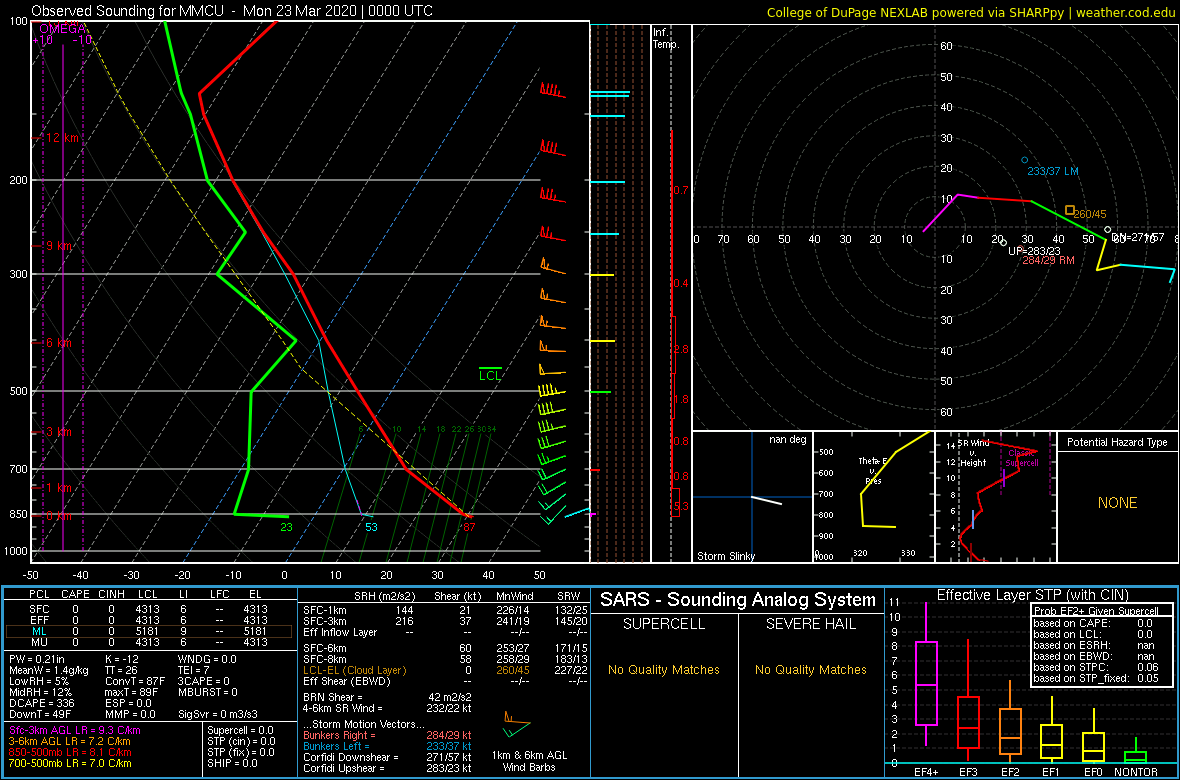The height and width of the screenshot is (780, 1180).
Task: Click the 'Bunkers Right = 284/29 kt' line
Action: [x=387, y=736]
